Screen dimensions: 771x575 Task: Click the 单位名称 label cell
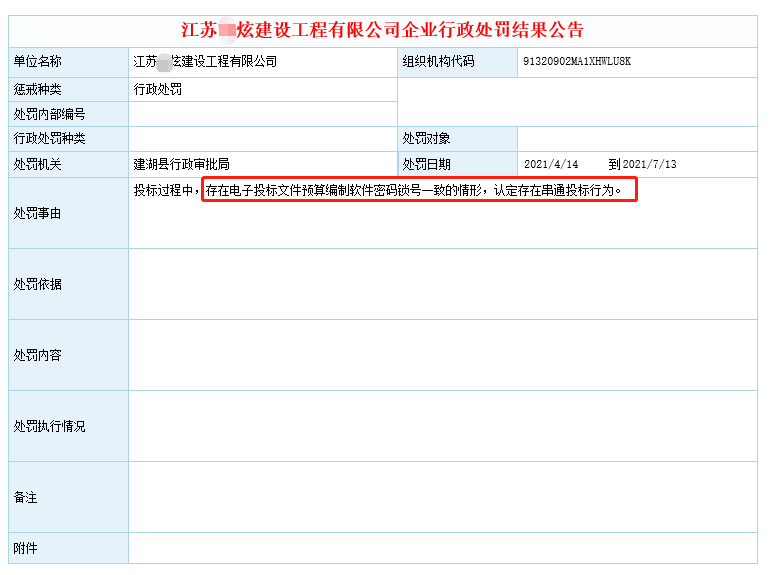pos(37,62)
